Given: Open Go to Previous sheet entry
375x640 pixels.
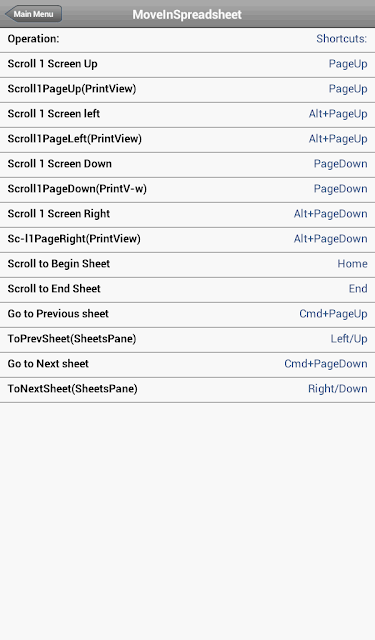Looking at the screenshot, I should coord(187,315).
